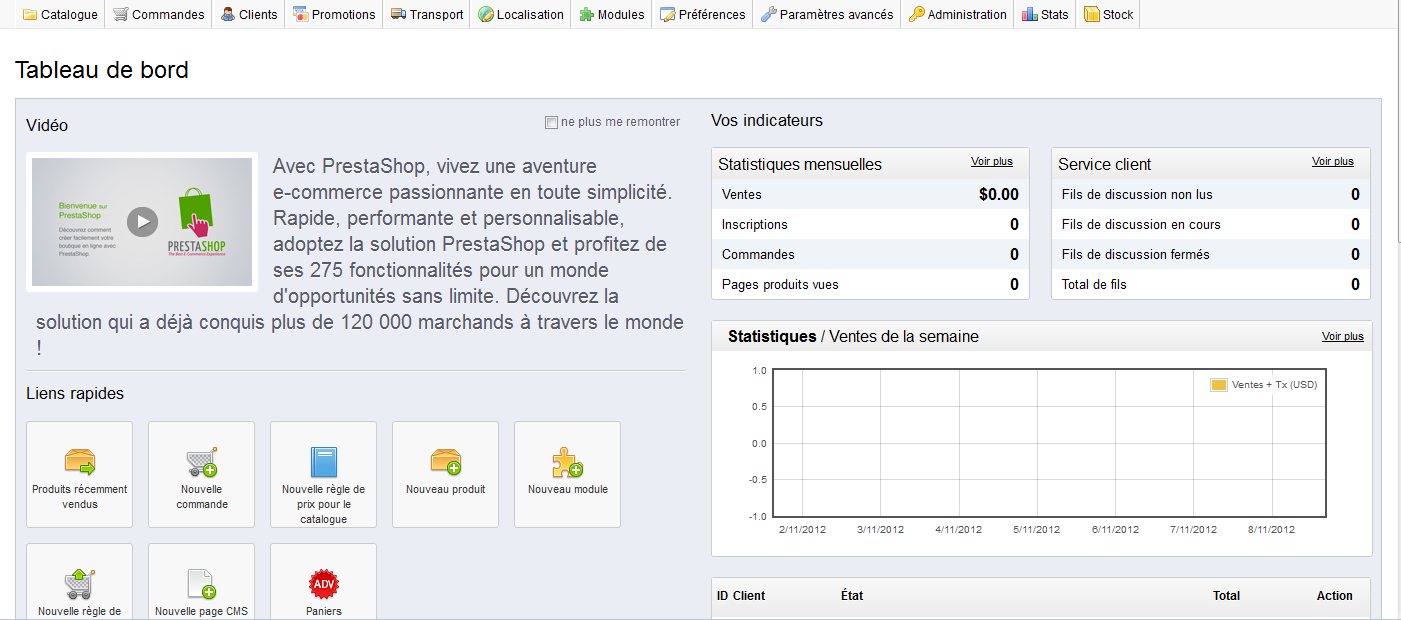Open the Paramètres avancés menu

click(826, 14)
